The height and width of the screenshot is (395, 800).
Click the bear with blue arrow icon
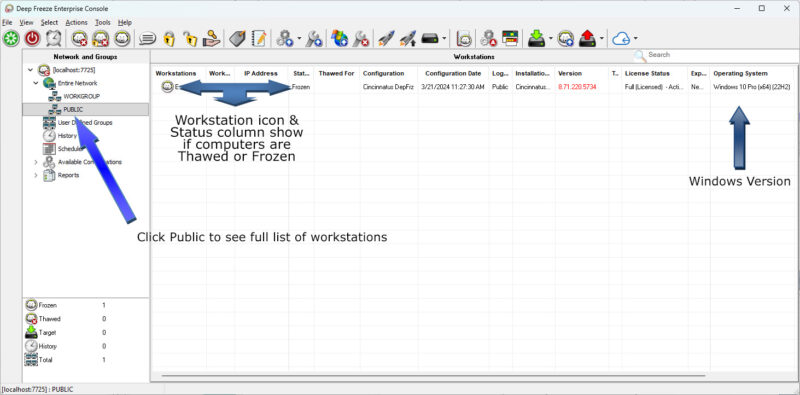[565, 39]
